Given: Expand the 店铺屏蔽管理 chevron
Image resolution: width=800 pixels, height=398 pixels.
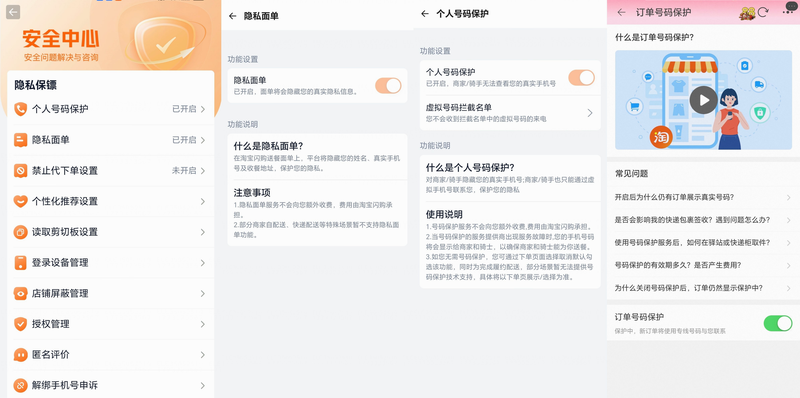Looking at the screenshot, I should pyautogui.click(x=203, y=293).
